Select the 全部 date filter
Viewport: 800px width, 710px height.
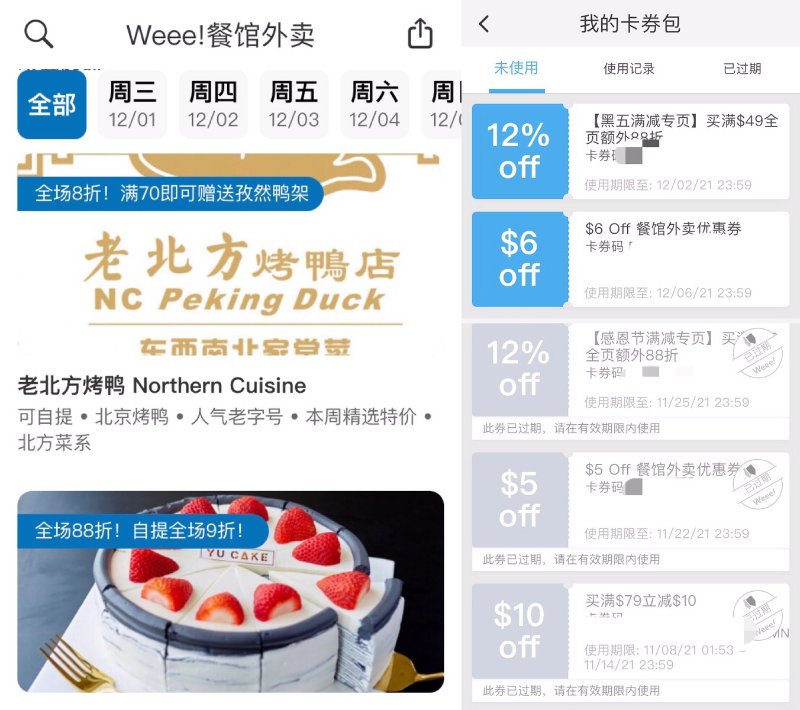tap(52, 105)
